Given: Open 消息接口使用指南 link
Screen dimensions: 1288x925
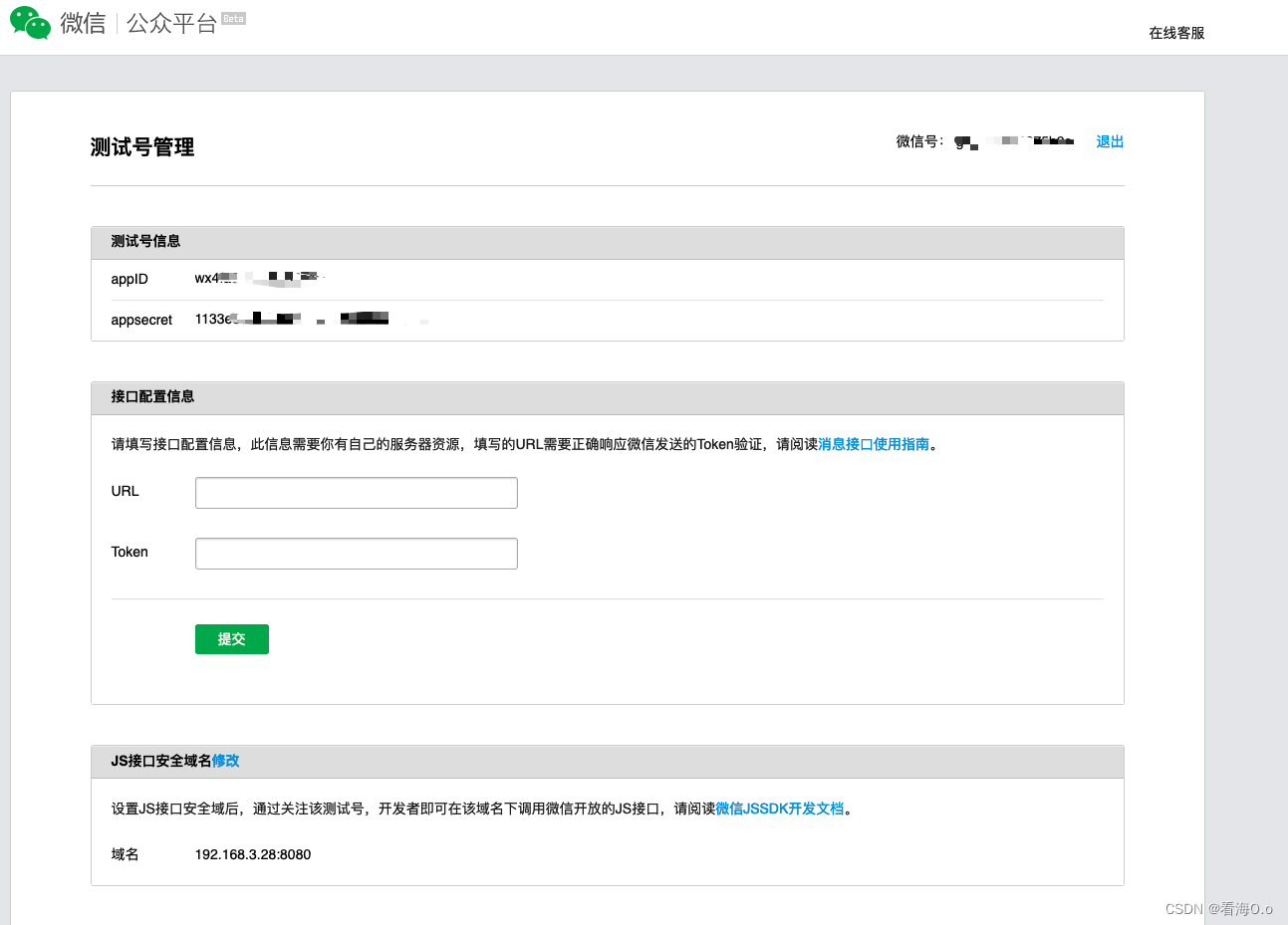Looking at the screenshot, I should coord(874,444).
